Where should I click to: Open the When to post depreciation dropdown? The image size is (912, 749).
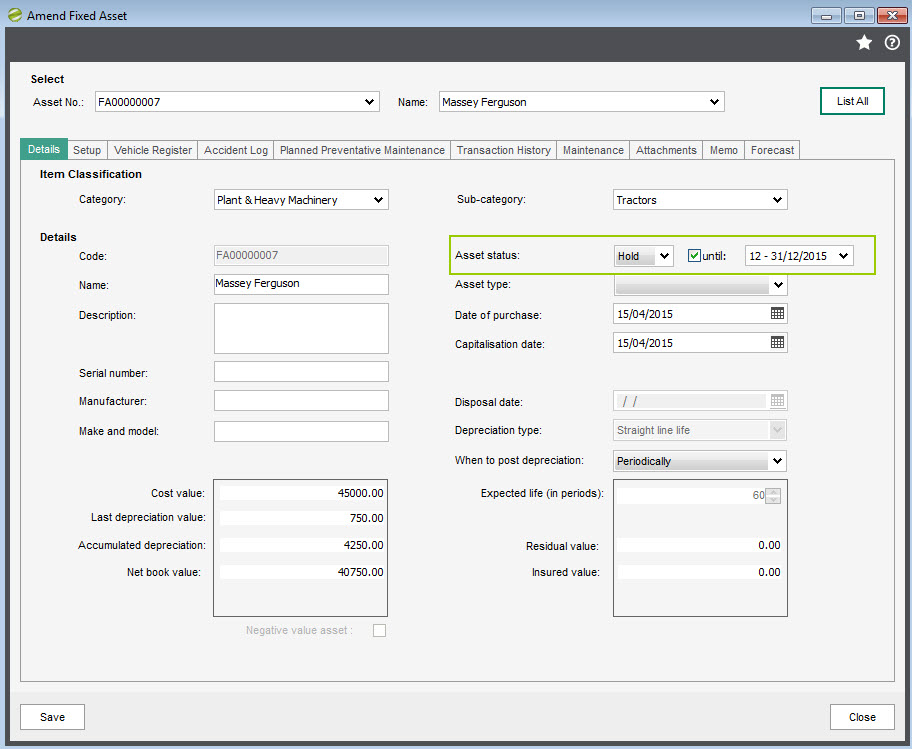point(700,461)
